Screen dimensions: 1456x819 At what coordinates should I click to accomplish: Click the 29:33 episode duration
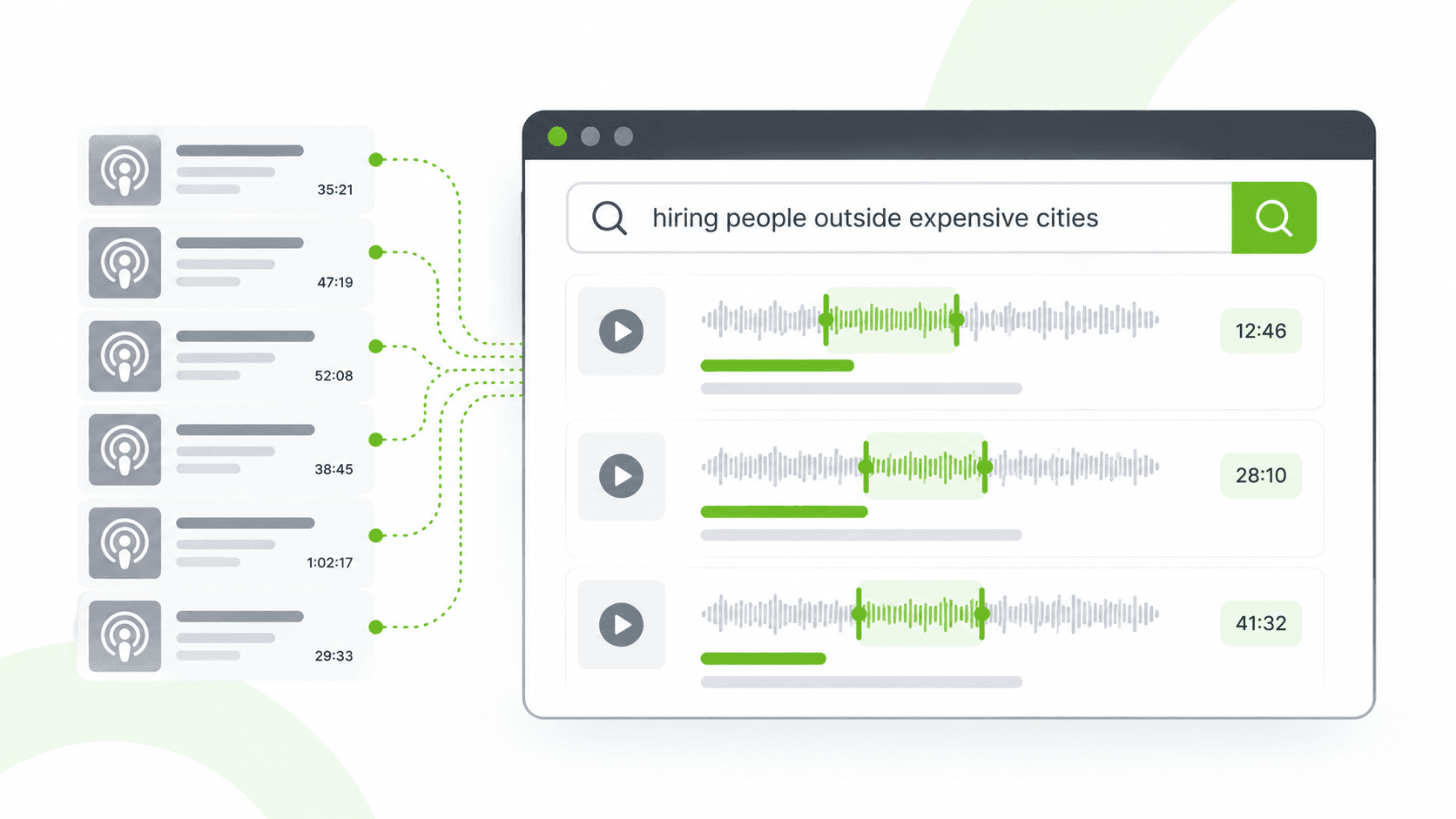[334, 656]
